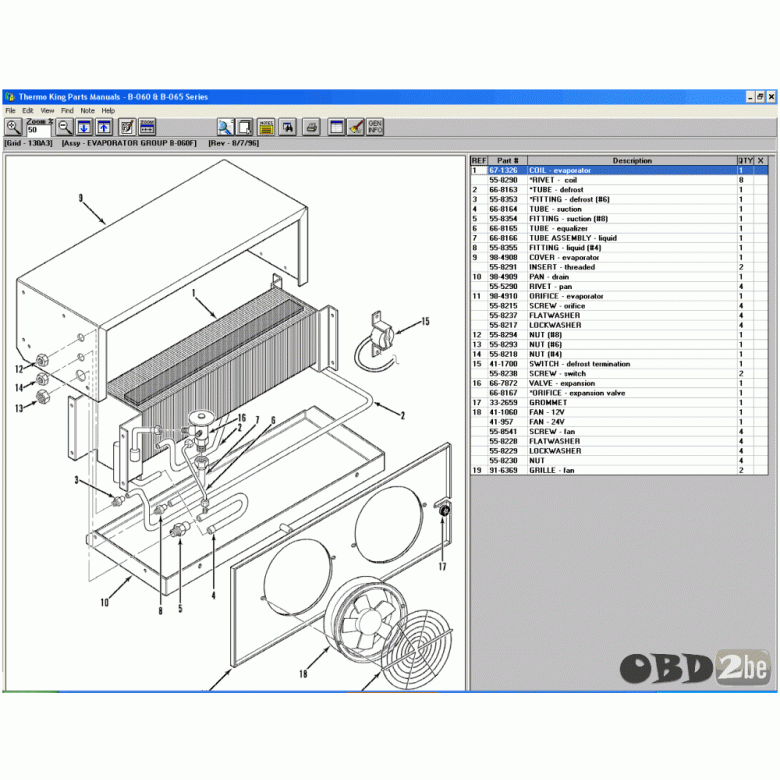Viewport: 780px width, 780px height.
Task: Open the Find menu
Action: [x=67, y=110]
